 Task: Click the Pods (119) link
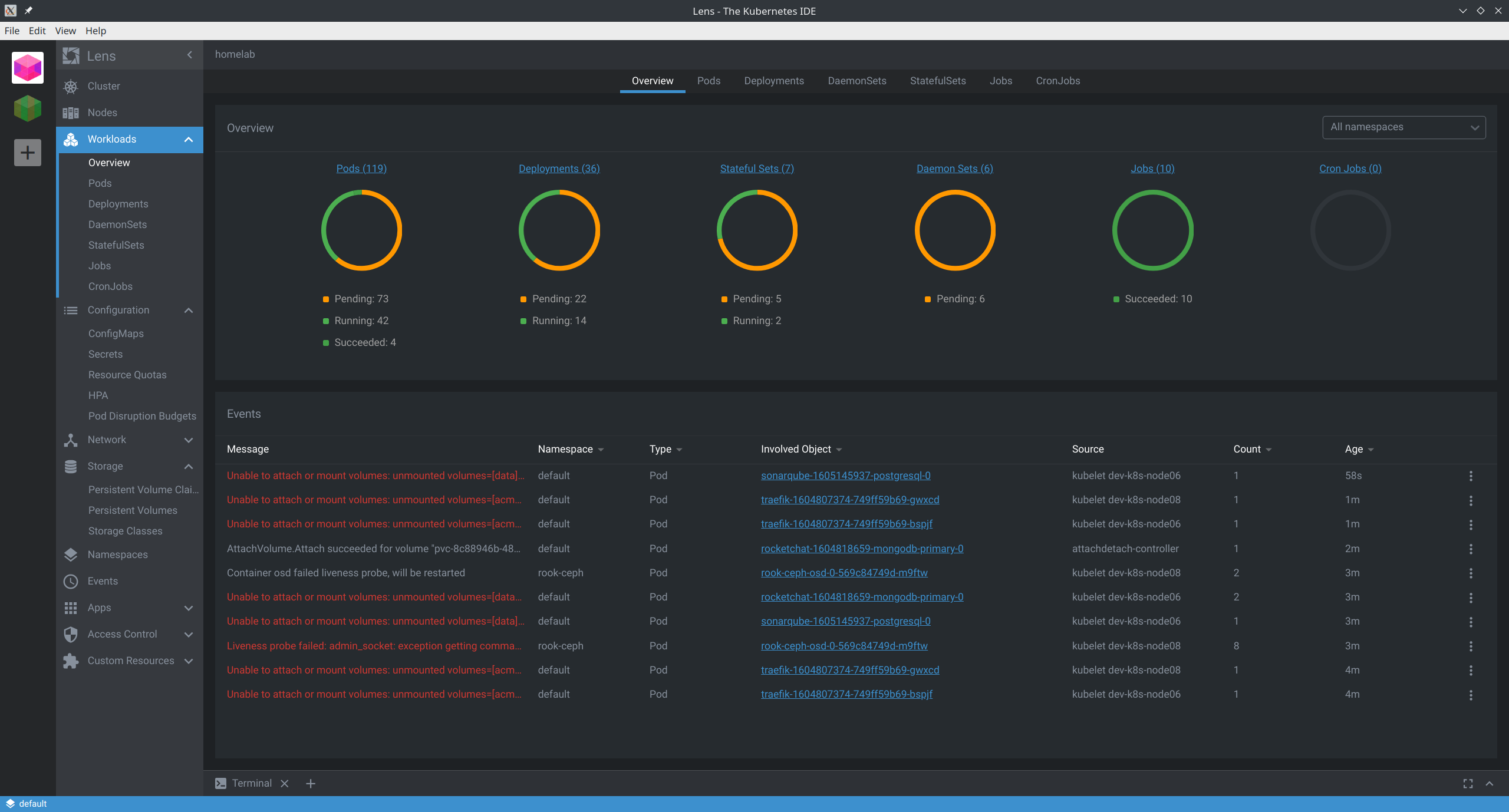point(361,168)
